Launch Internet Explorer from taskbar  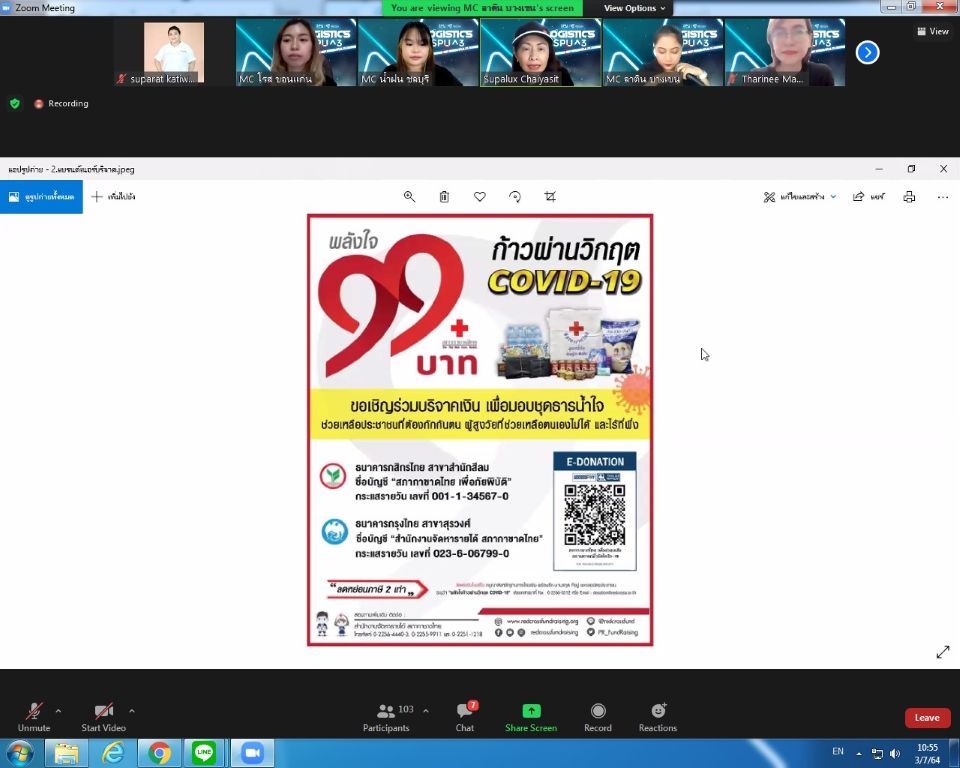point(113,753)
